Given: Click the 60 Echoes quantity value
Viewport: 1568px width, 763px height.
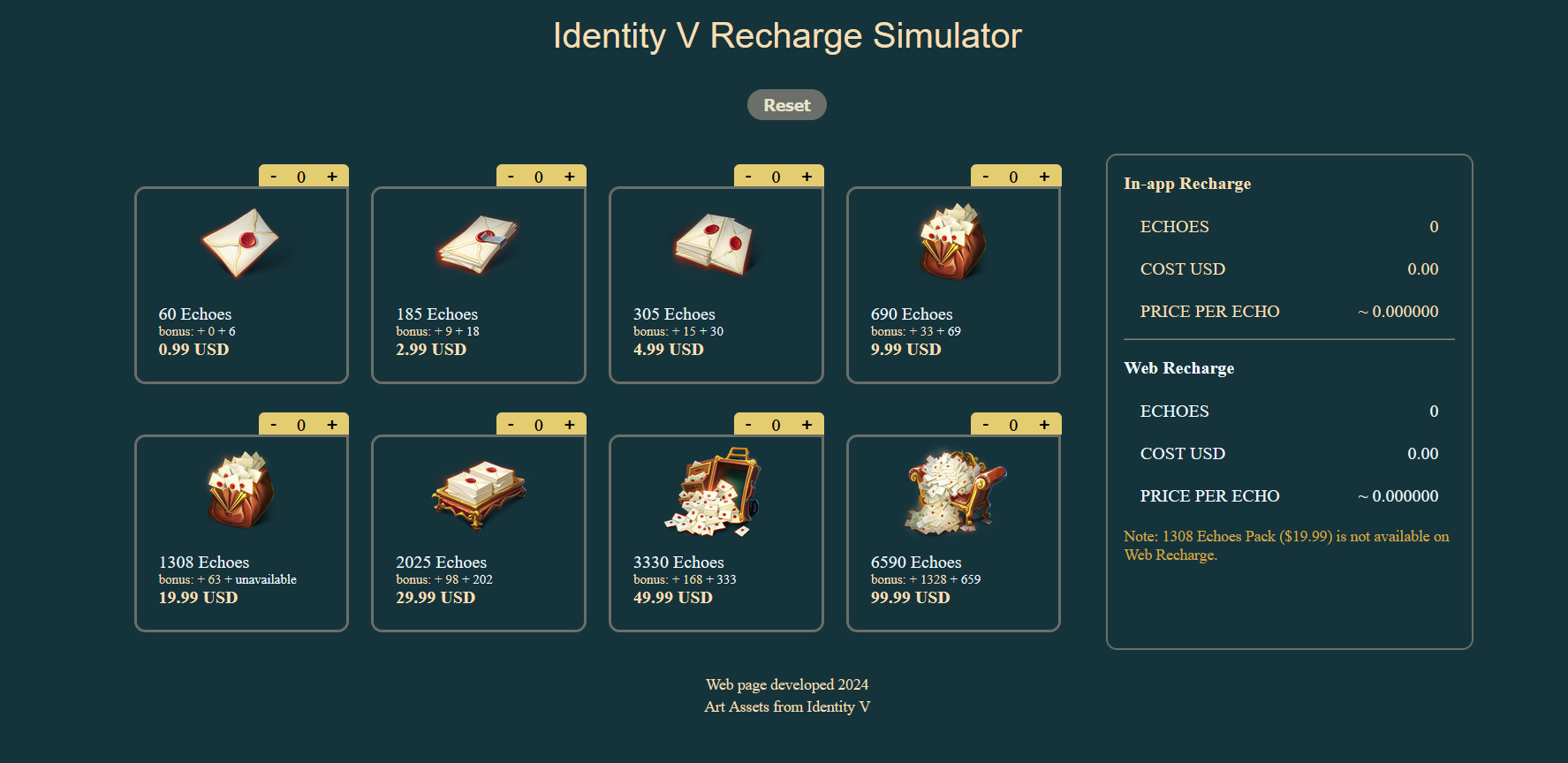Looking at the screenshot, I should (301, 178).
